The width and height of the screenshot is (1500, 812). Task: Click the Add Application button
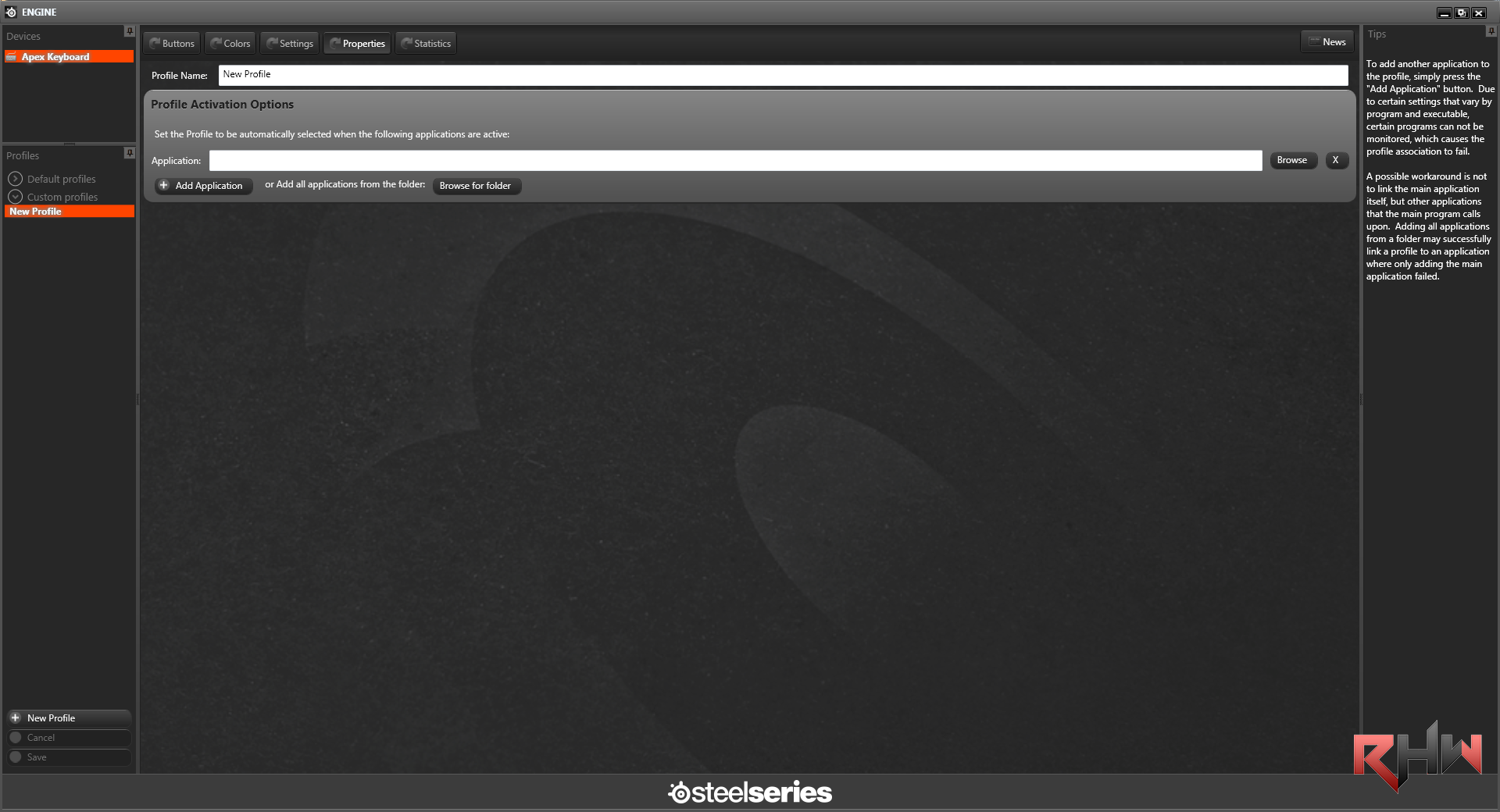(x=202, y=186)
